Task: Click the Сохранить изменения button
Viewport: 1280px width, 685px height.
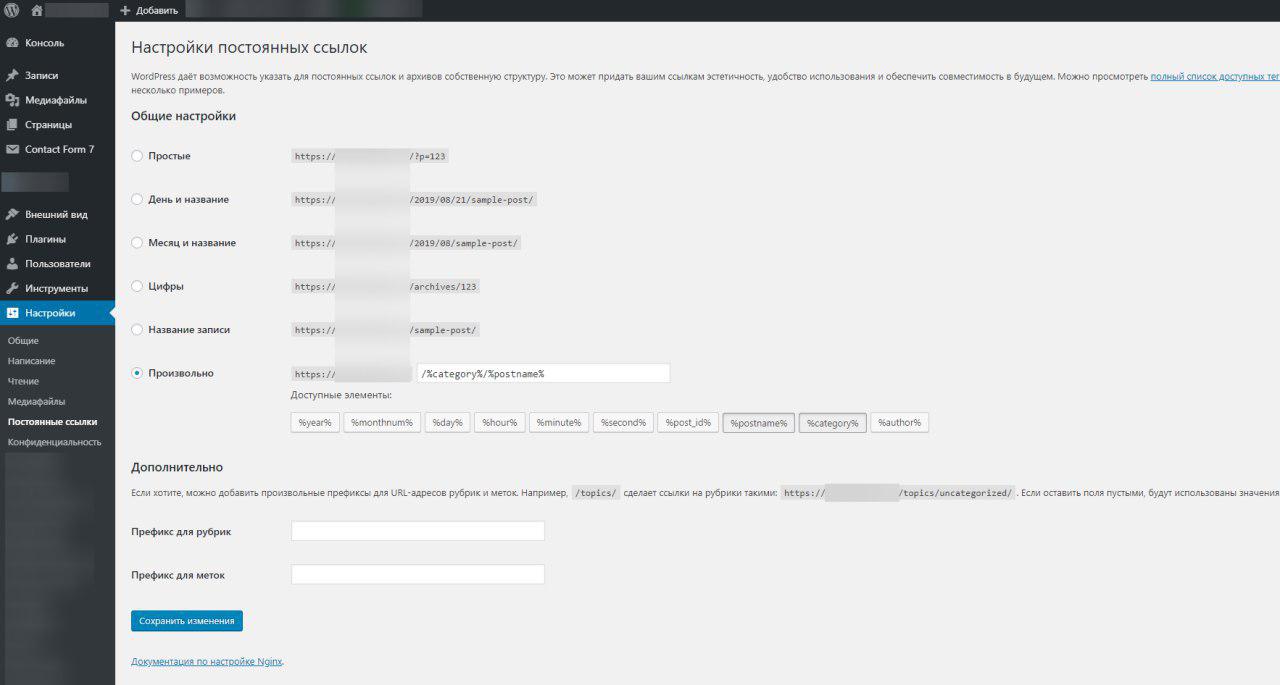Action: (x=186, y=621)
